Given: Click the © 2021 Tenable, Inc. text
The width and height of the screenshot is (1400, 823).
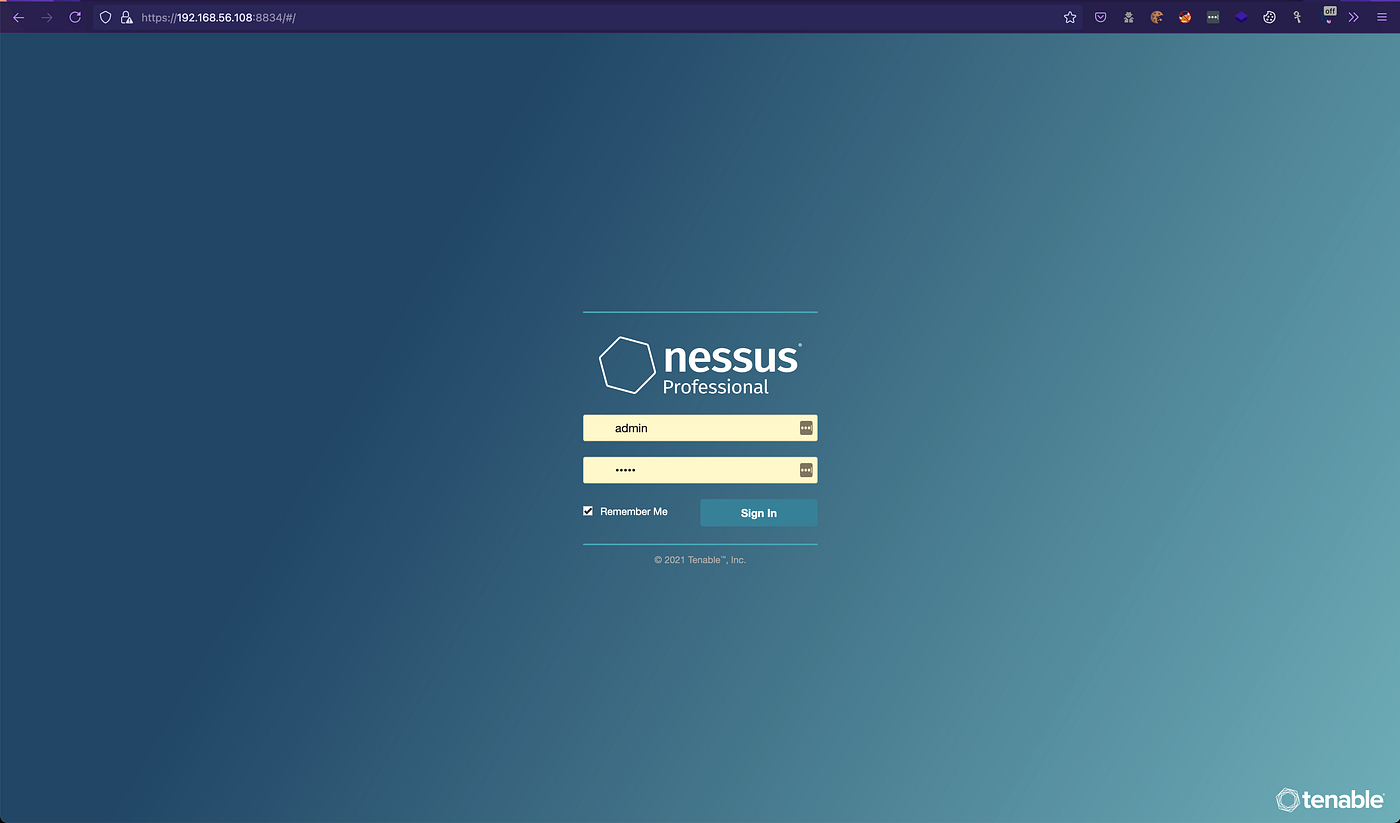Looking at the screenshot, I should (x=700, y=560).
